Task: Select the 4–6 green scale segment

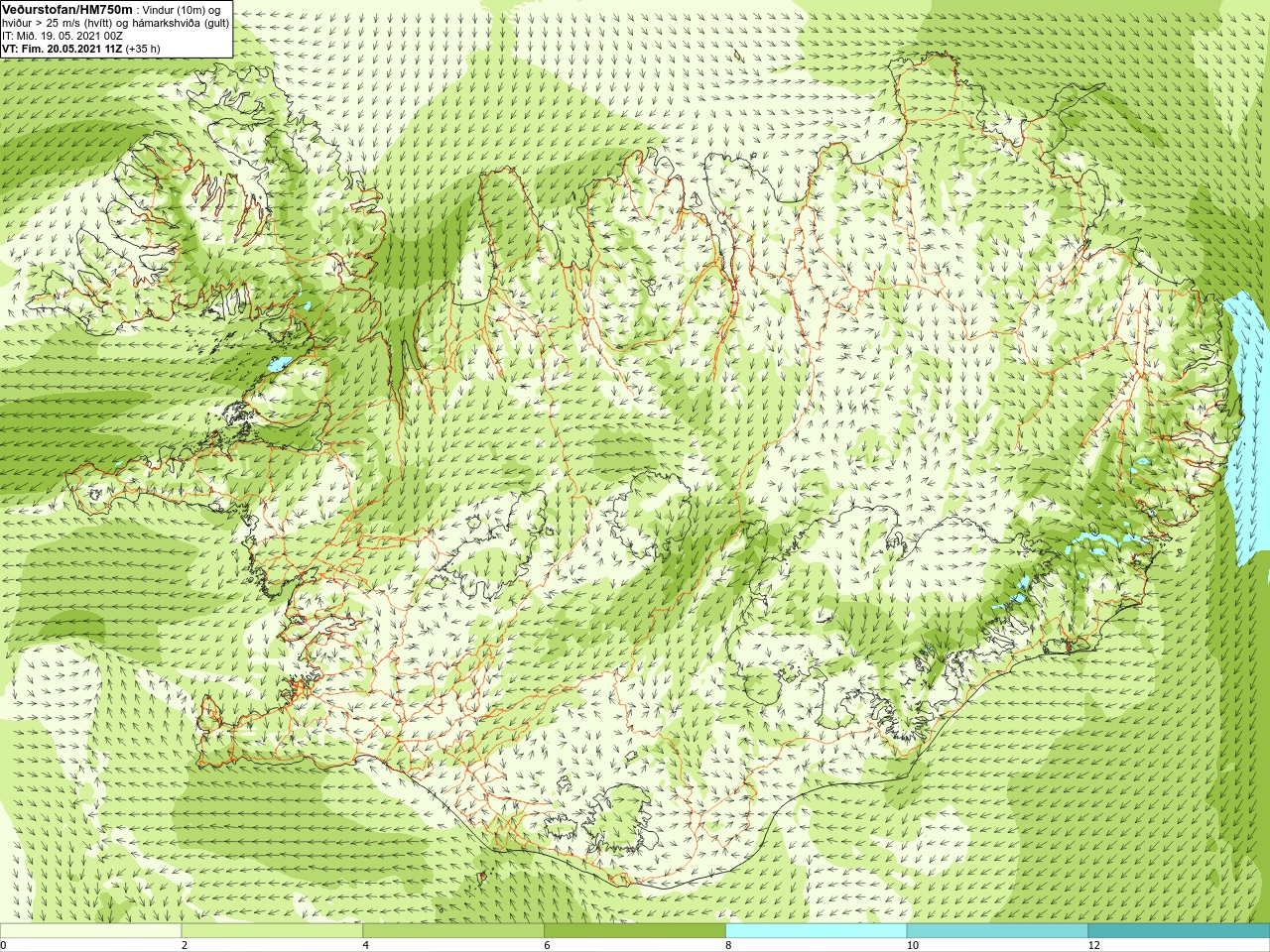Action: (453, 931)
